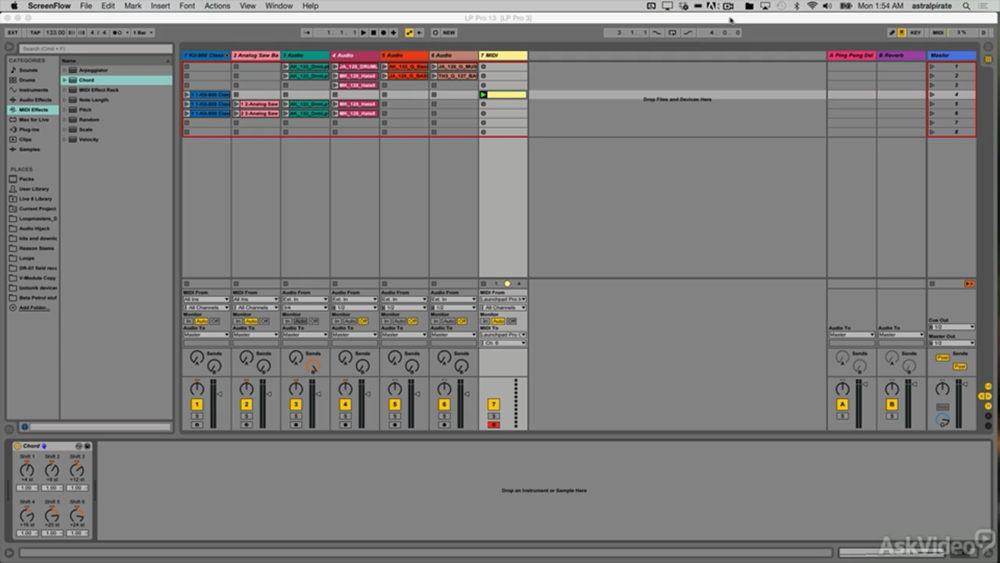Viewport: 1000px width, 563px height.
Task: Launch Master scene 8
Action: 932,132
